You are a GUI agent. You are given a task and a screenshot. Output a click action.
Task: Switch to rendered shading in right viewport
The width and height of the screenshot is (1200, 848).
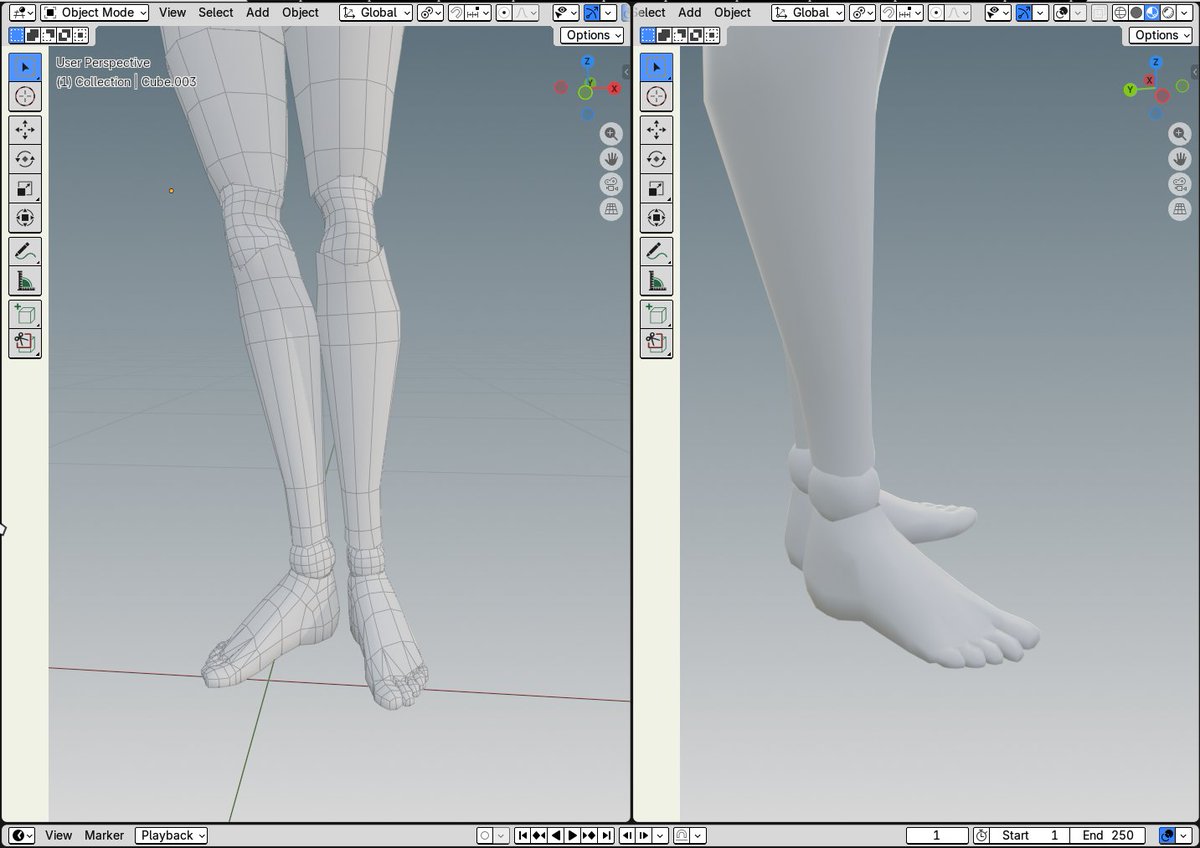point(1168,13)
